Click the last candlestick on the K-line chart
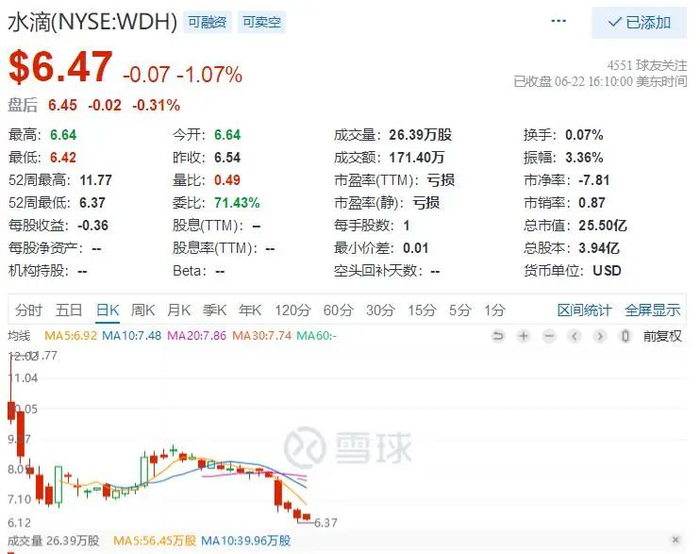Viewport: 700px width, 554px height. pos(306,517)
